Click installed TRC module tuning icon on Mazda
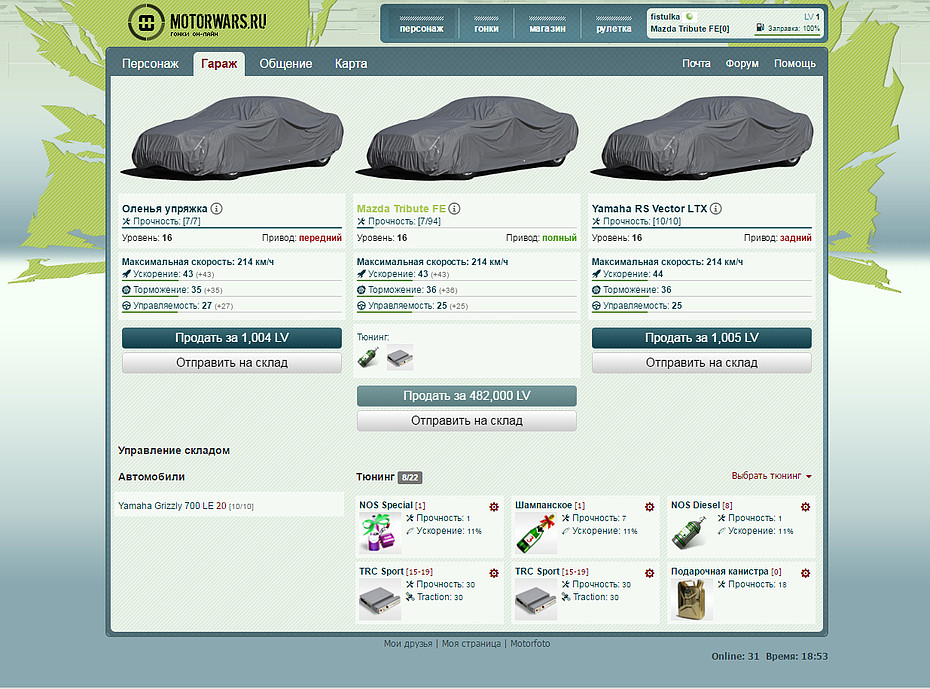The image size is (930, 689). tap(400, 358)
